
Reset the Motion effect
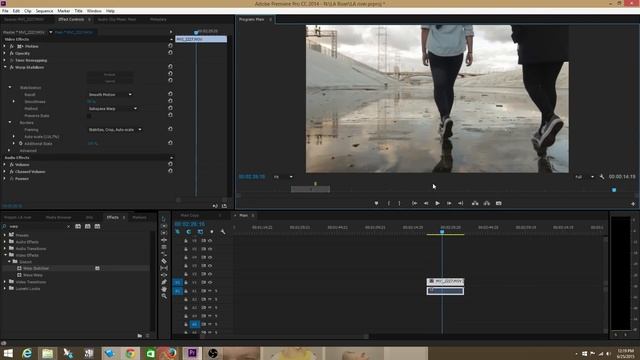(170, 46)
